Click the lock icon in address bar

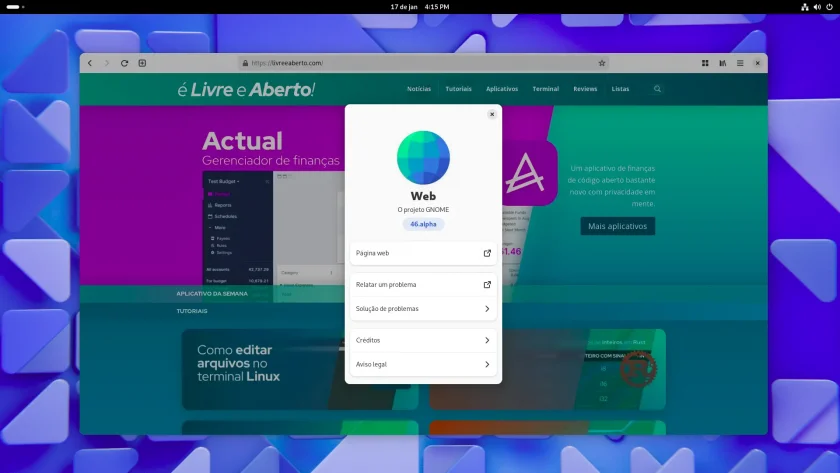click(245, 63)
